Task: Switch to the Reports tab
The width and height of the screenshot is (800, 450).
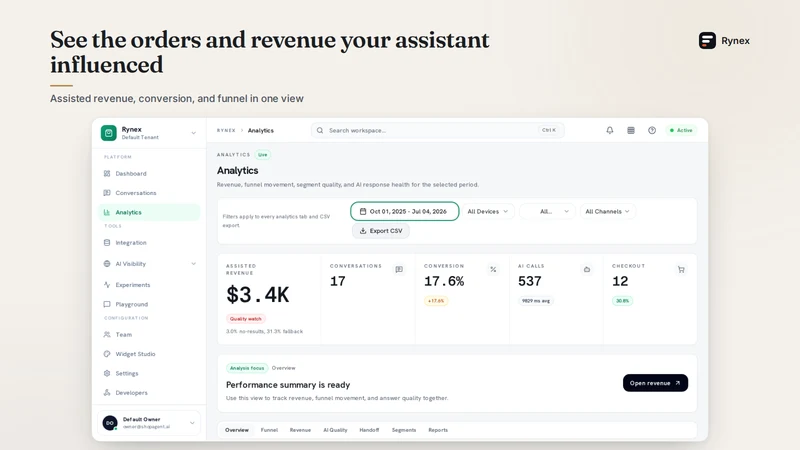Action: pos(438,430)
